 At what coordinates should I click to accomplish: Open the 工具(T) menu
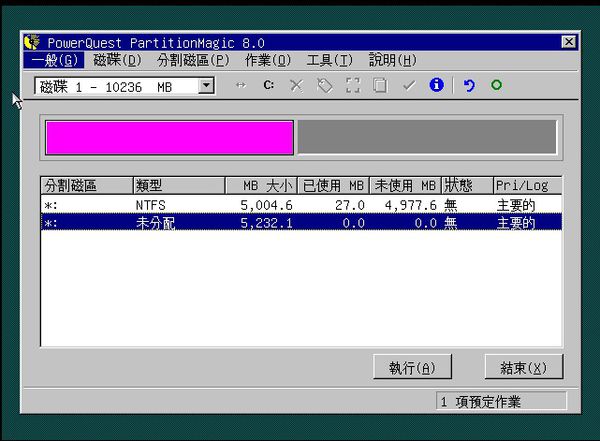point(329,60)
